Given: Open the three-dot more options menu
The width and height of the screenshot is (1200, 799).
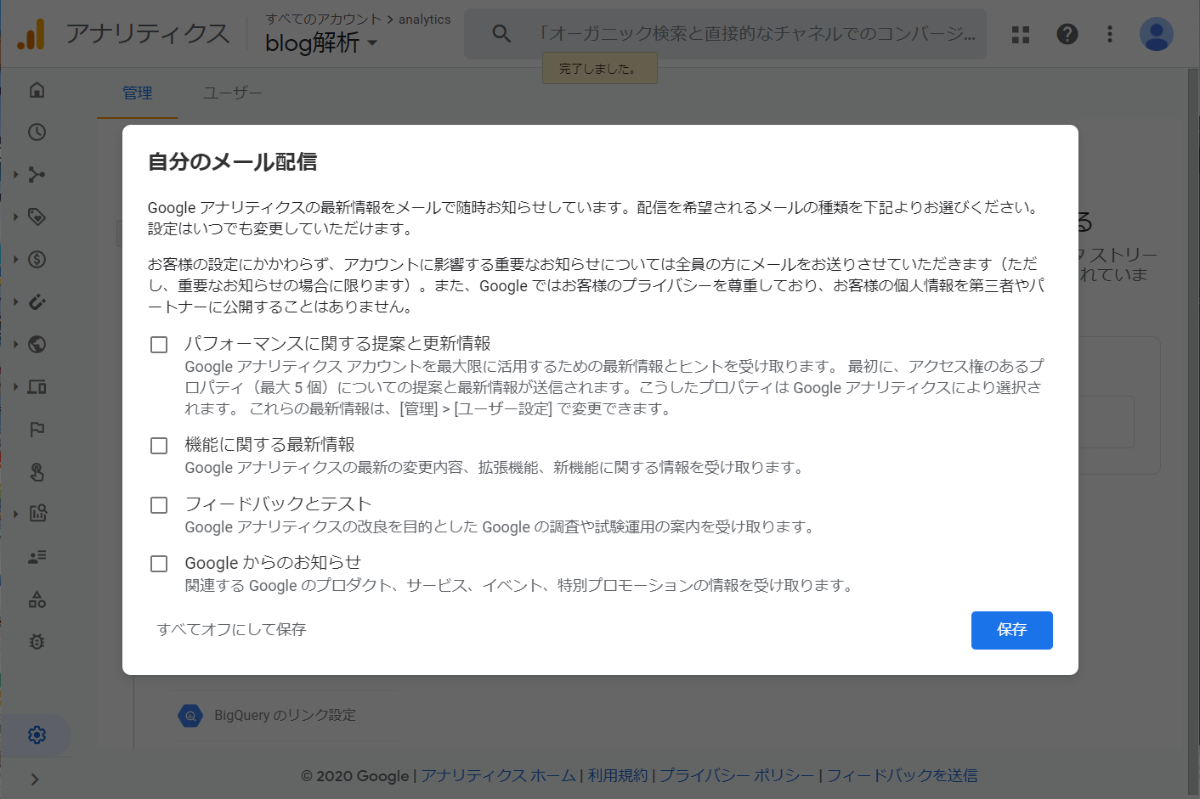Looking at the screenshot, I should click(1110, 34).
